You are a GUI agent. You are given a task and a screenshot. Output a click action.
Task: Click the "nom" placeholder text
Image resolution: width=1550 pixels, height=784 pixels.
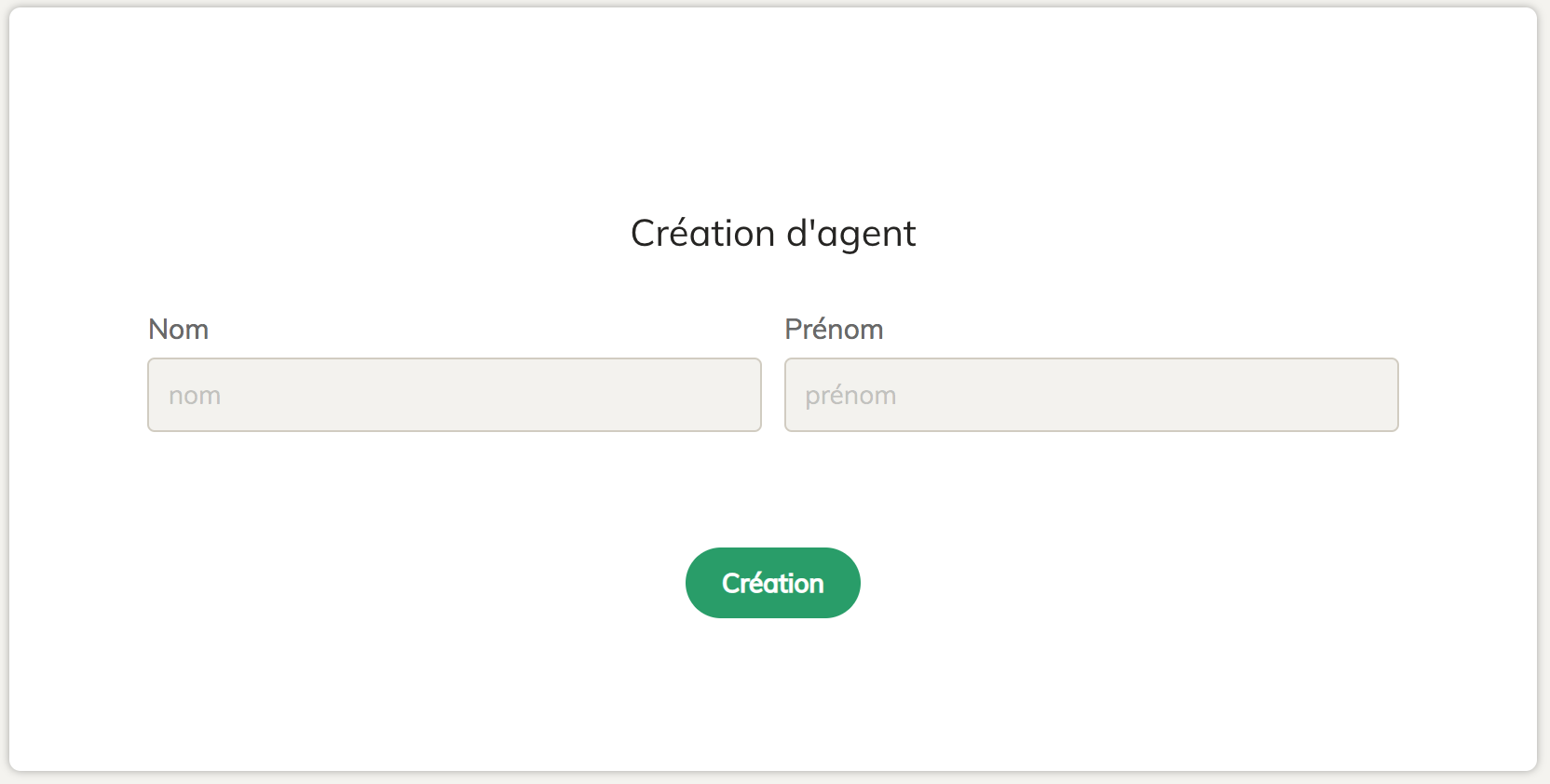pos(195,396)
